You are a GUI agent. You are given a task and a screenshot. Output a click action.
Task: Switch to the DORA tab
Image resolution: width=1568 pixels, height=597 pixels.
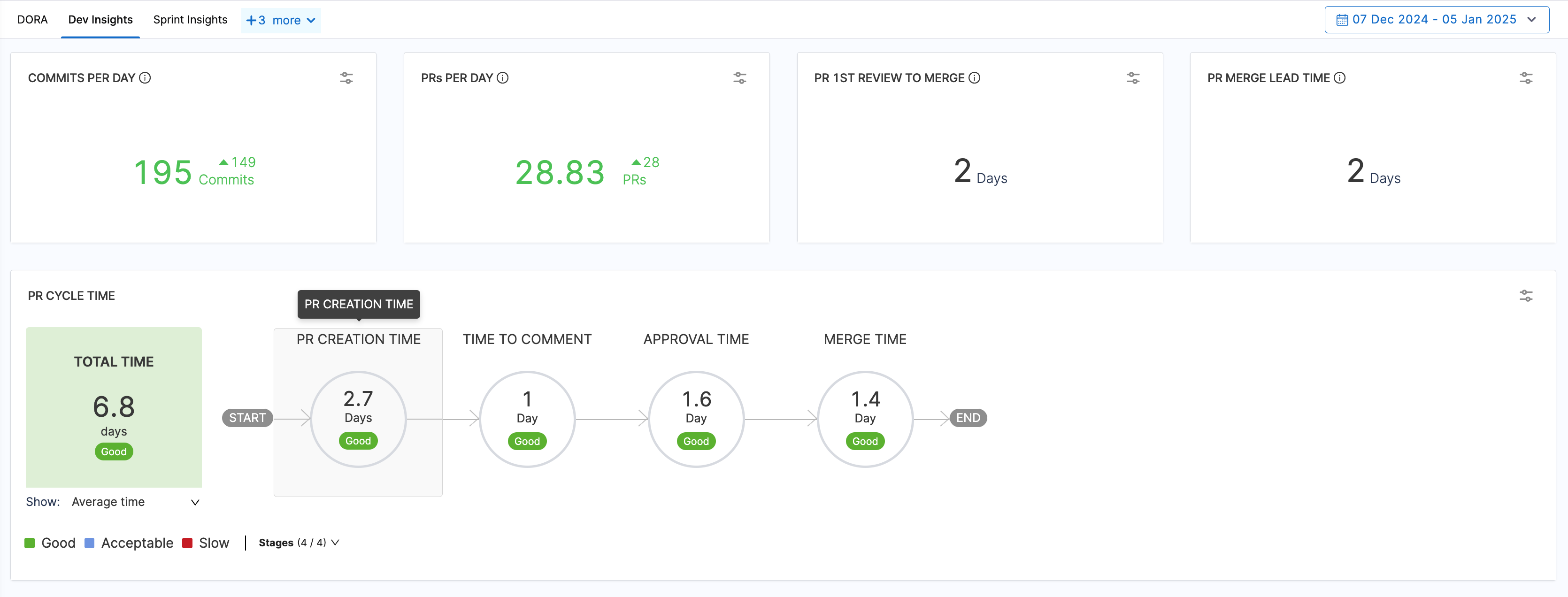point(32,19)
